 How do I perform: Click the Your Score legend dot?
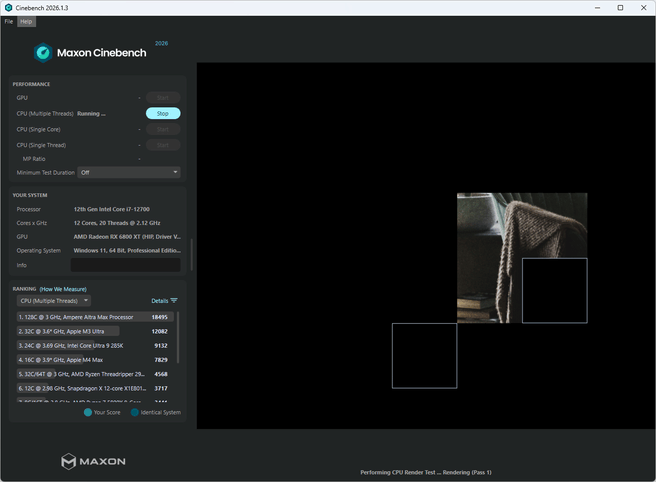click(88, 412)
